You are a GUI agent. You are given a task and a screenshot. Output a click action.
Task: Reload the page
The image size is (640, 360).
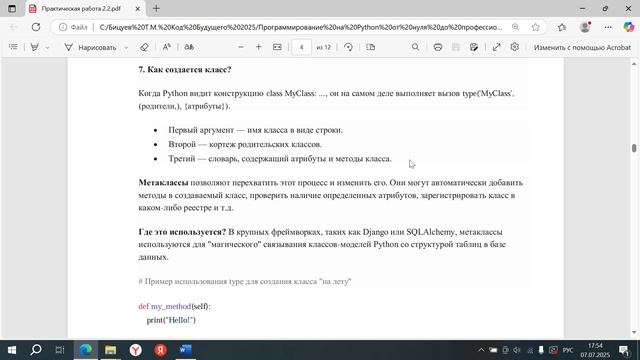36,27
